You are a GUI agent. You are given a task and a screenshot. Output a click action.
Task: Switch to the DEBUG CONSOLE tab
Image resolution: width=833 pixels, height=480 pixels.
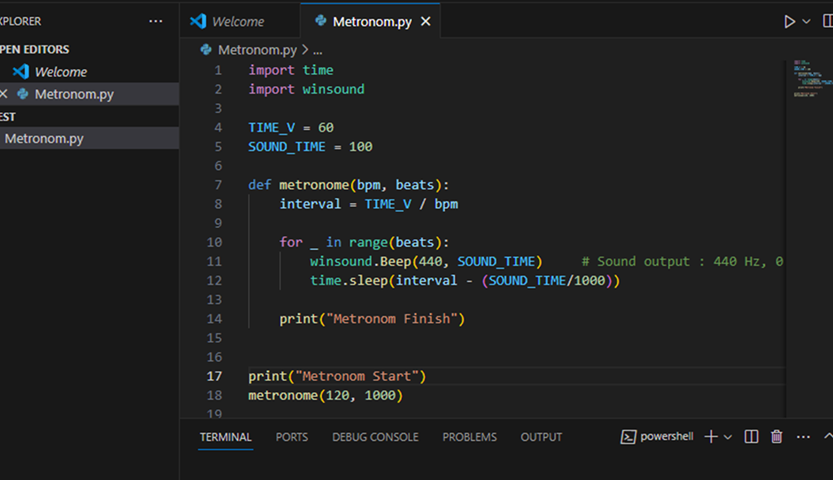click(375, 437)
